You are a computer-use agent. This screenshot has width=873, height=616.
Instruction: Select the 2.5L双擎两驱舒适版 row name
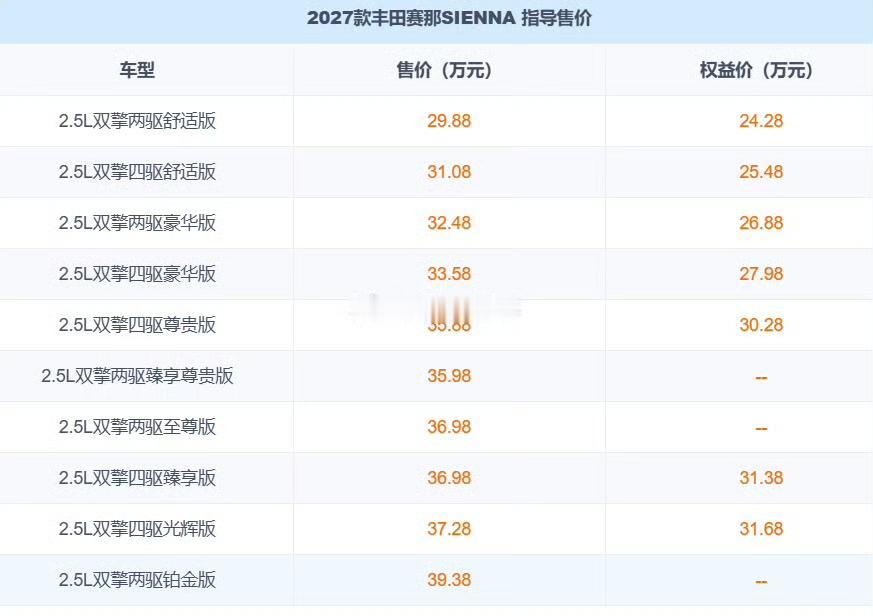[137, 121]
